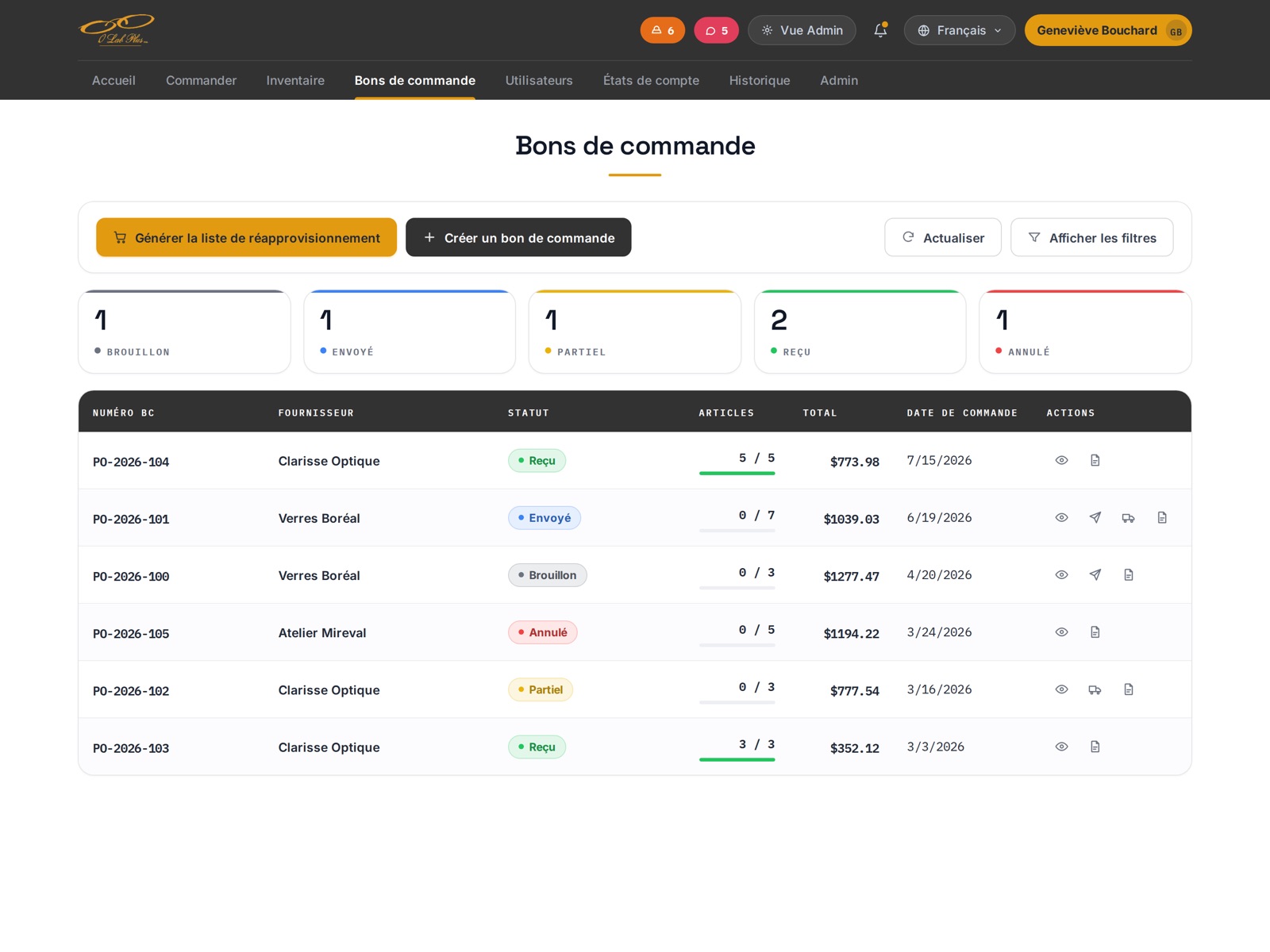
Task: Click total amount $1277.47
Action: point(851,576)
